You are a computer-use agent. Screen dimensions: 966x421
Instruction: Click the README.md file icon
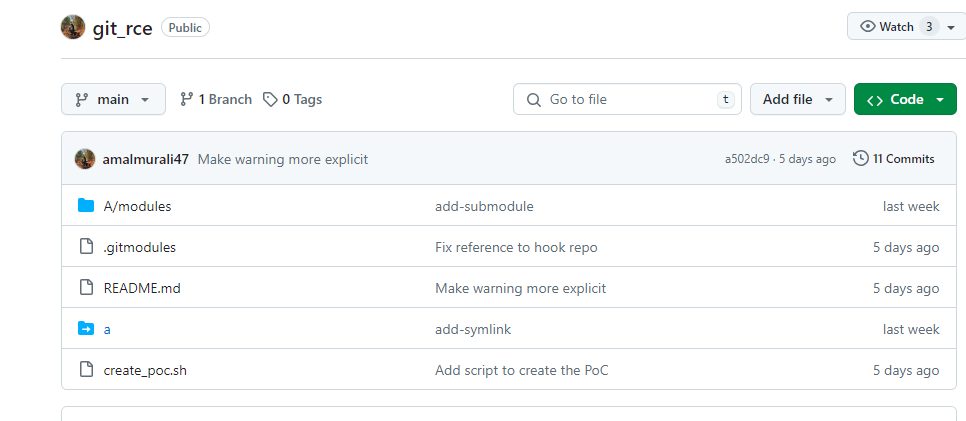pos(86,288)
